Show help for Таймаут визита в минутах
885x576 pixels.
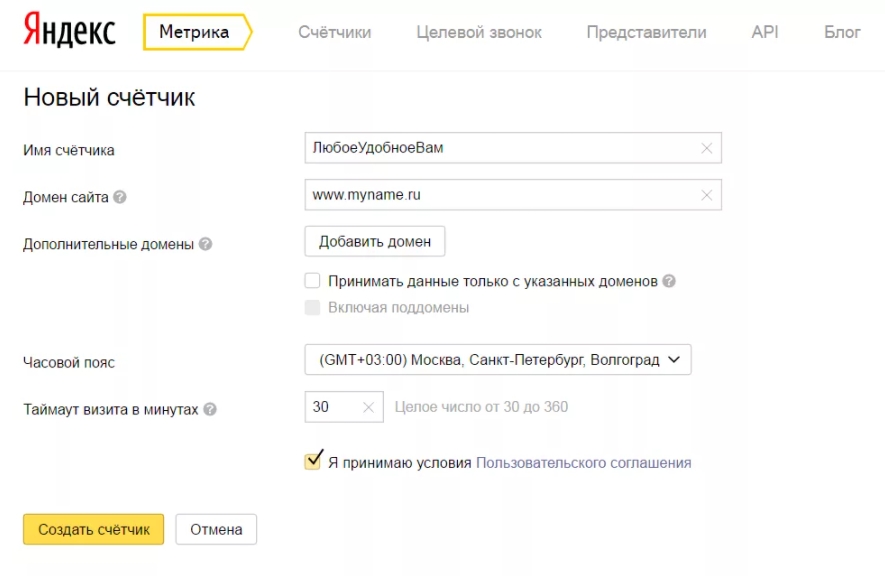click(x=210, y=409)
